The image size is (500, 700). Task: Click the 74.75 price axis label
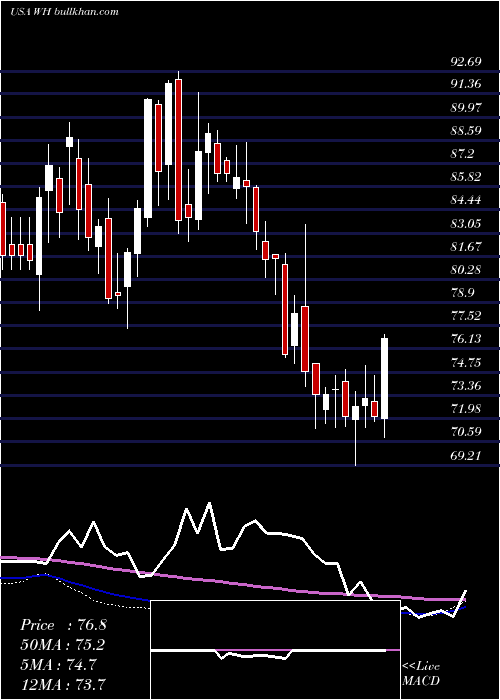pyautogui.click(x=466, y=362)
